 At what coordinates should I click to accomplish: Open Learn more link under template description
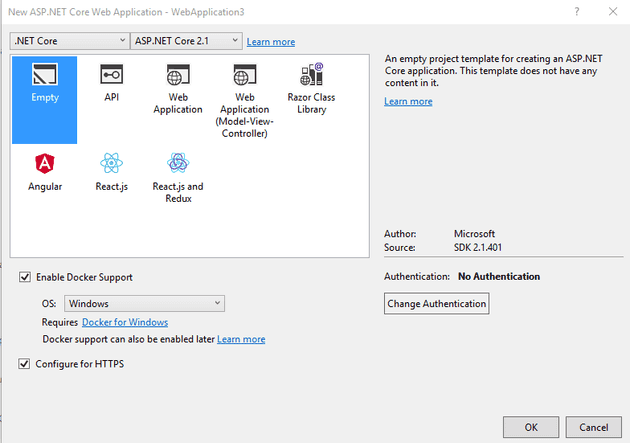408,101
